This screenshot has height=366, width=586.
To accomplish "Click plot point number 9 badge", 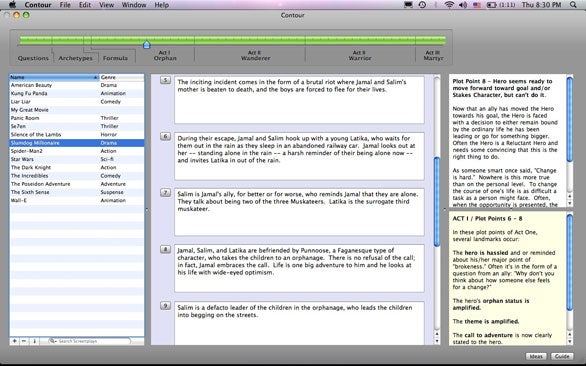I will tap(166, 305).
